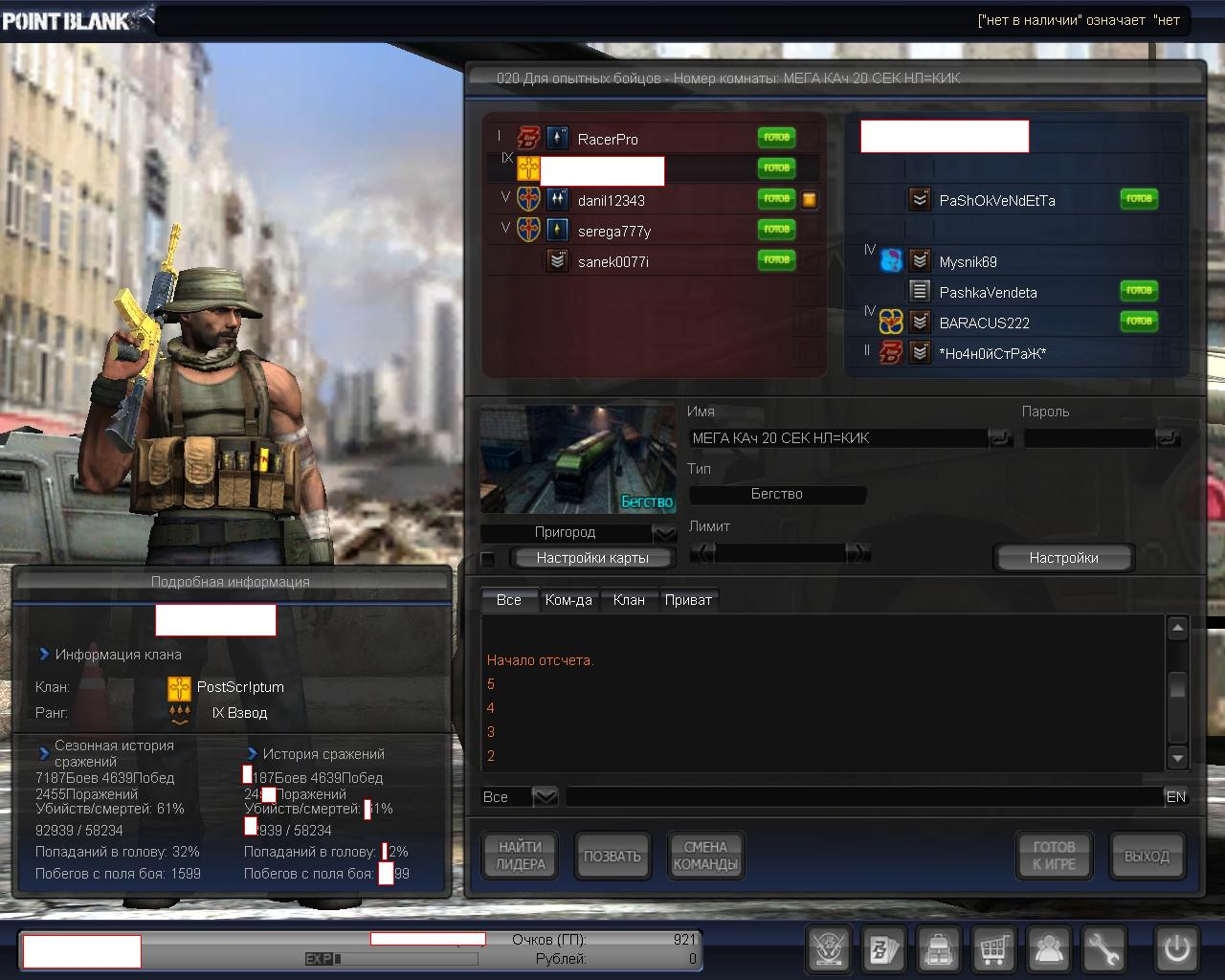Tick the checkbox beside Настройки карты
Screen dimensions: 1225x980
(x=488, y=559)
